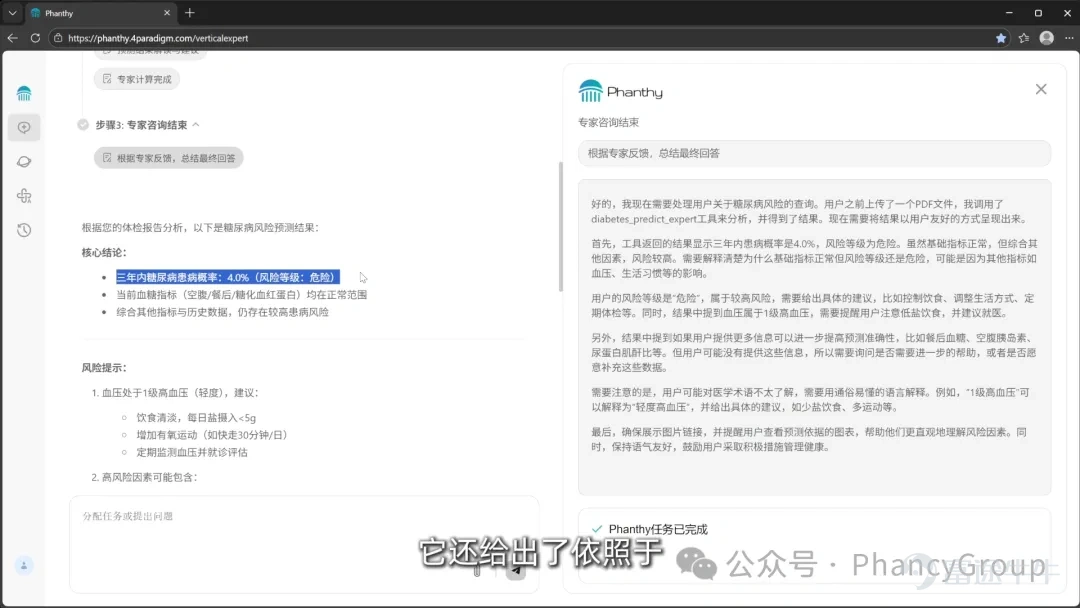Open the tab list dropdown arrow
1080x608 pixels.
(12, 13)
